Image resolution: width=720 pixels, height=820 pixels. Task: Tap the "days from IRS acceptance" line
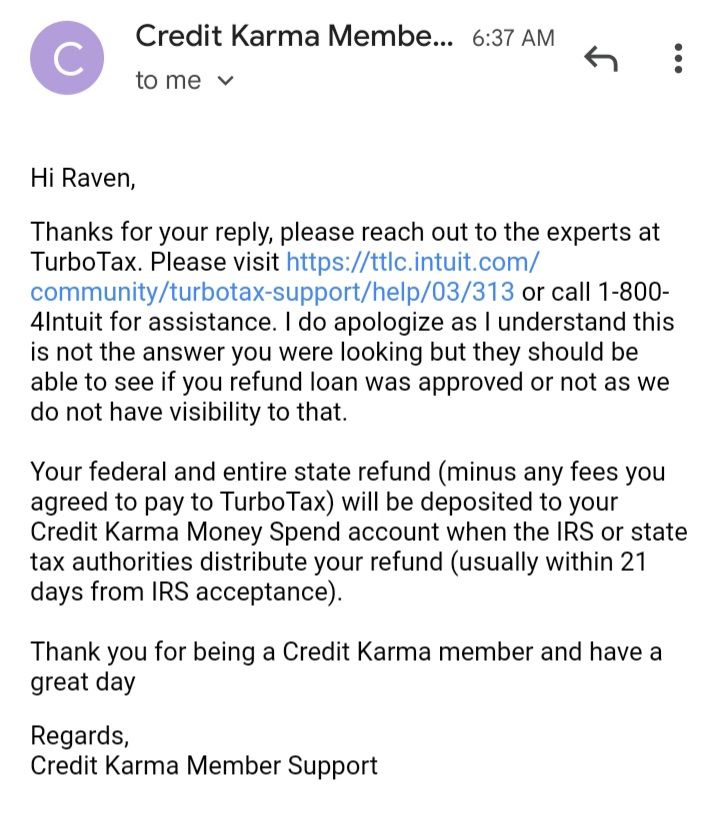(186, 593)
